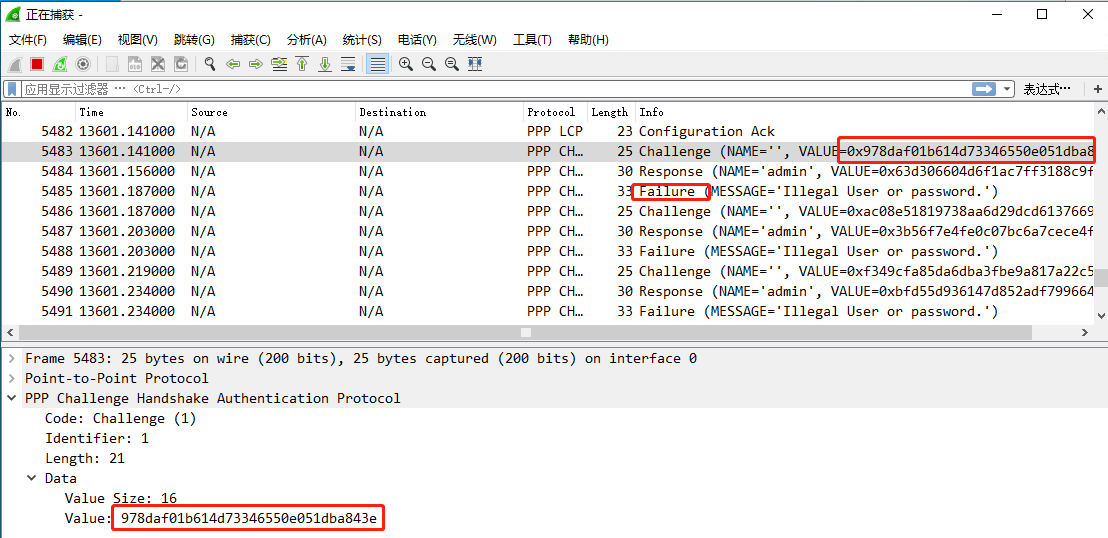Screen dimensions: 1108x538
Task: Zoom out main window text
Action: 428,64
